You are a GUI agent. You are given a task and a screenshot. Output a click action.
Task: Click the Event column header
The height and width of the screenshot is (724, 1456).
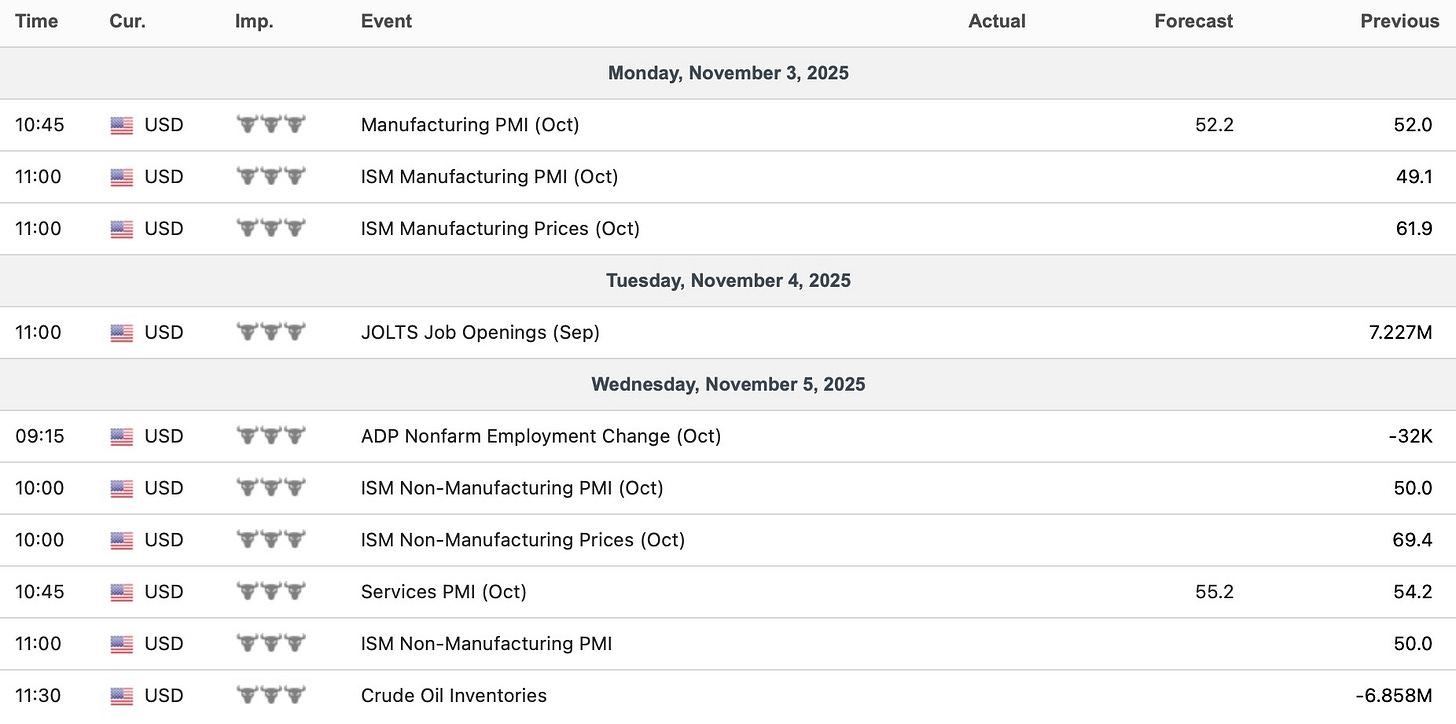pyautogui.click(x=386, y=21)
